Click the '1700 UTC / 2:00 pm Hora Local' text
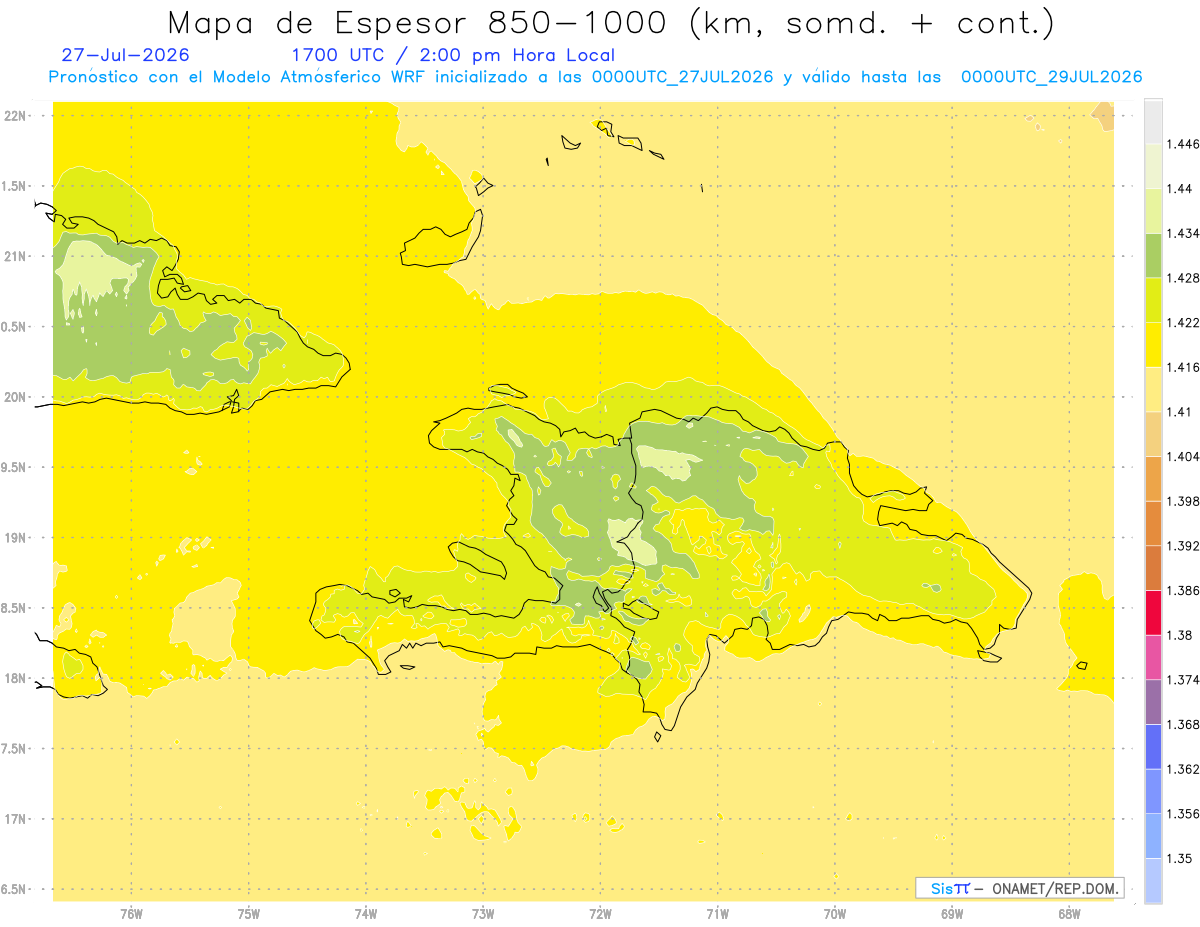Screen dimensions: 1200x927 point(453,56)
